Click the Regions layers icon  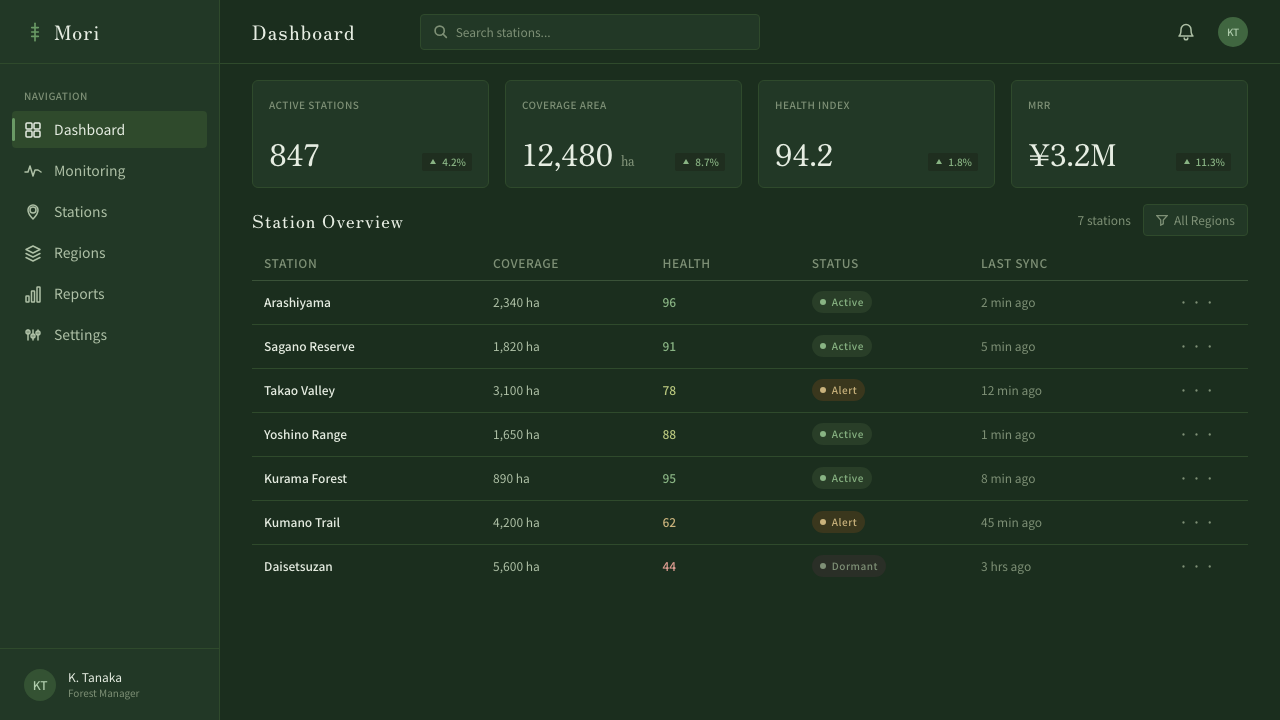pyautogui.click(x=33, y=253)
